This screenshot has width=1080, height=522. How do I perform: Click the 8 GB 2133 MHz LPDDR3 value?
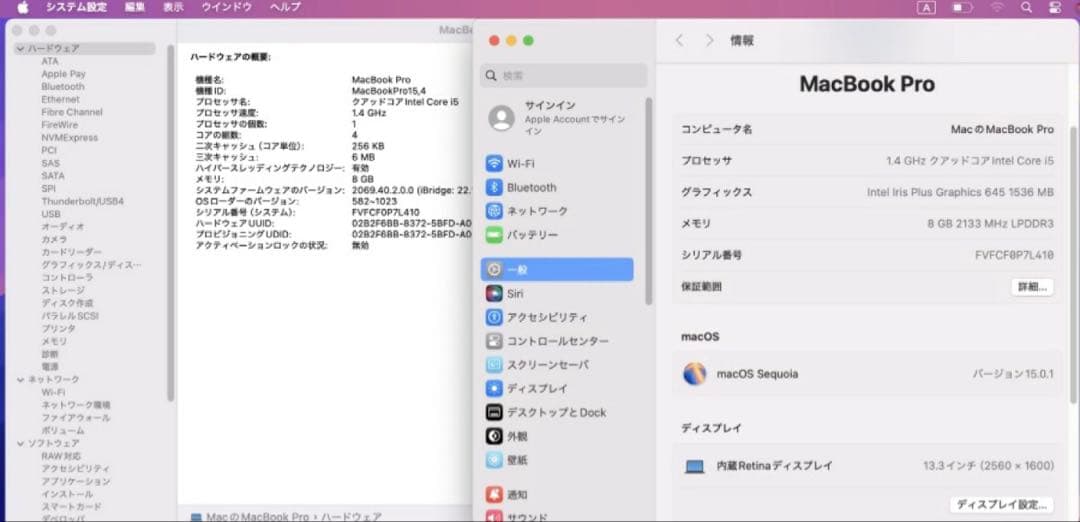(990, 224)
